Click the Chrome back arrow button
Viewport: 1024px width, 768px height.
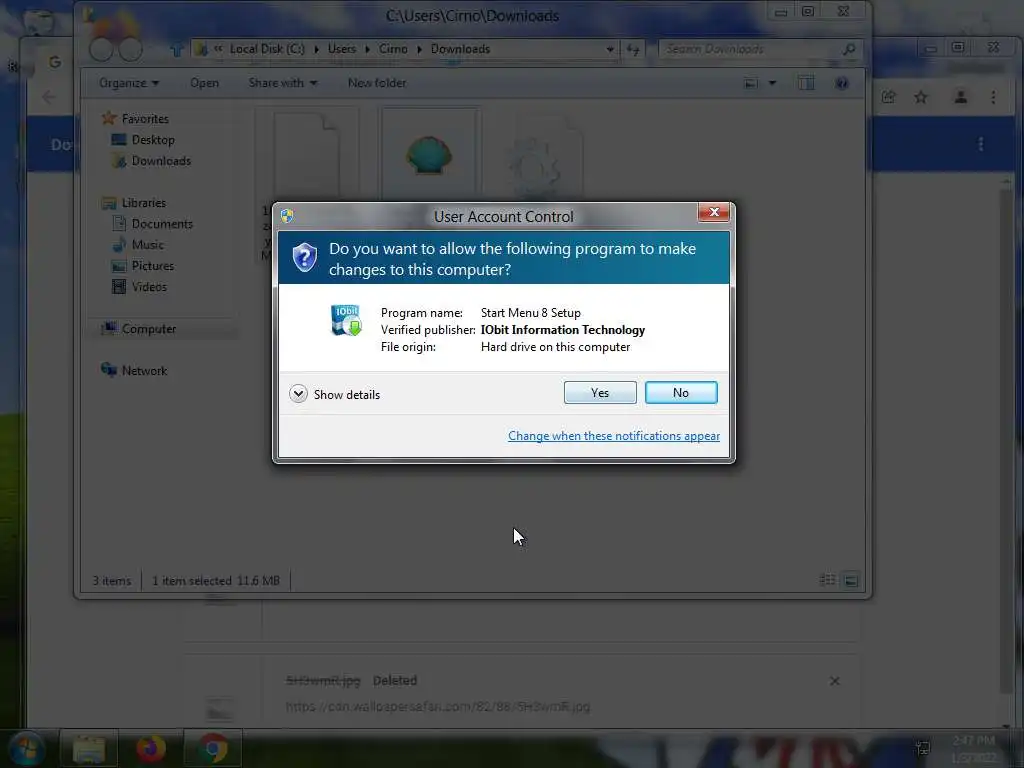point(48,97)
